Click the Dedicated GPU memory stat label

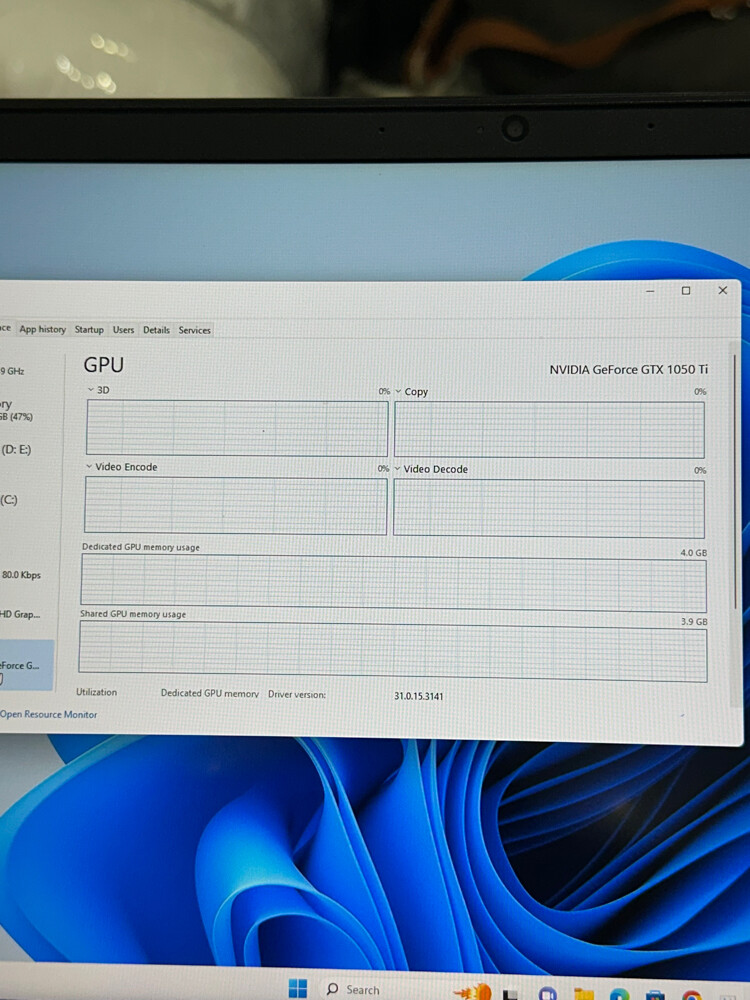[x=210, y=693]
